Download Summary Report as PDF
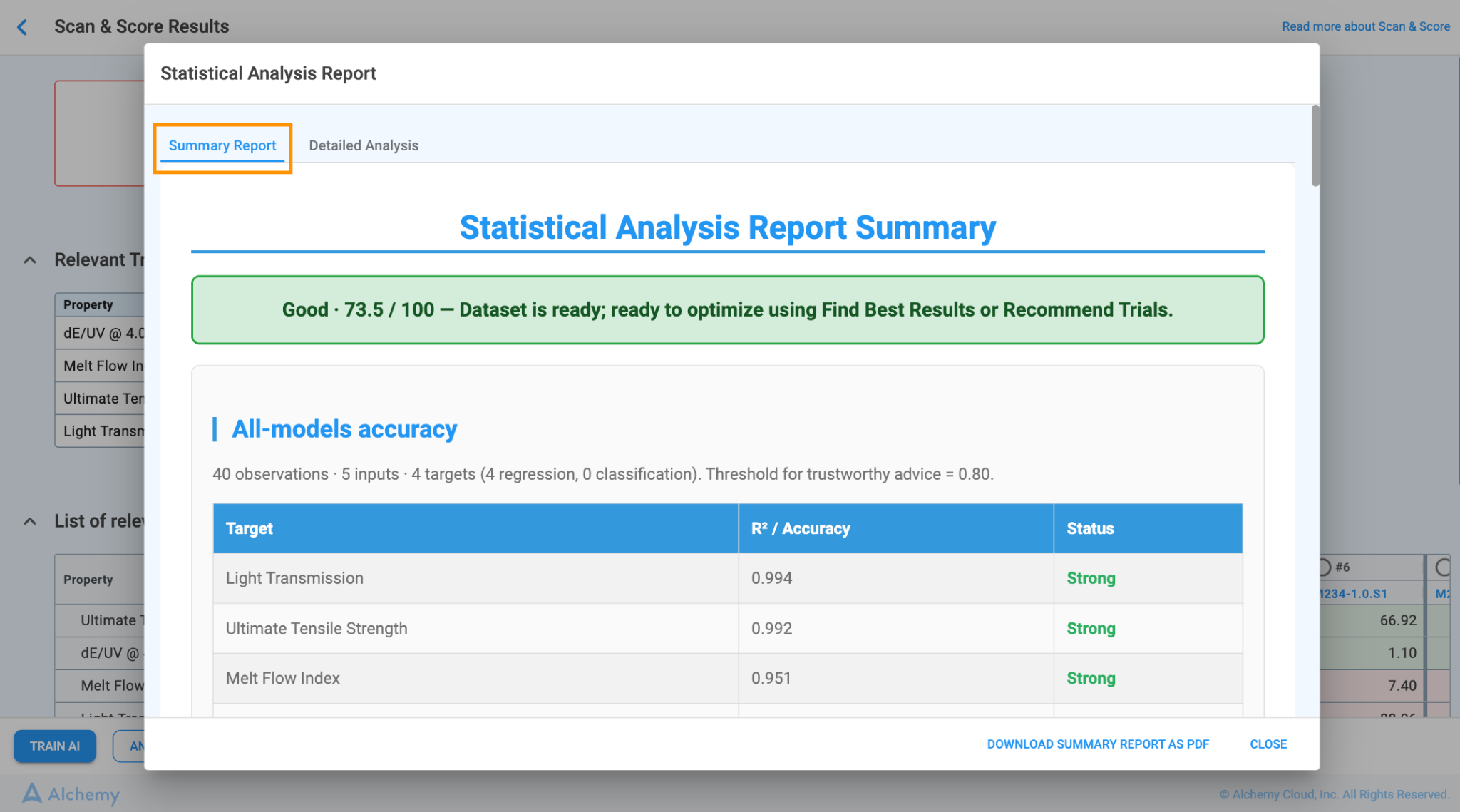This screenshot has height=812, width=1460. tap(1098, 744)
